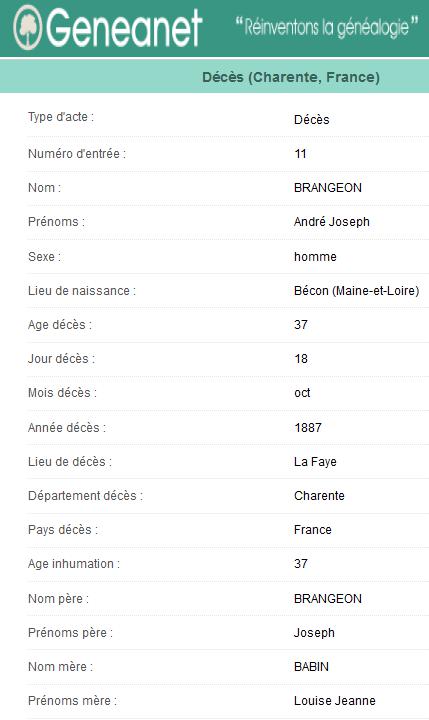Click the mother's surname BABIN
This screenshot has height=720, width=429.
pyautogui.click(x=311, y=667)
